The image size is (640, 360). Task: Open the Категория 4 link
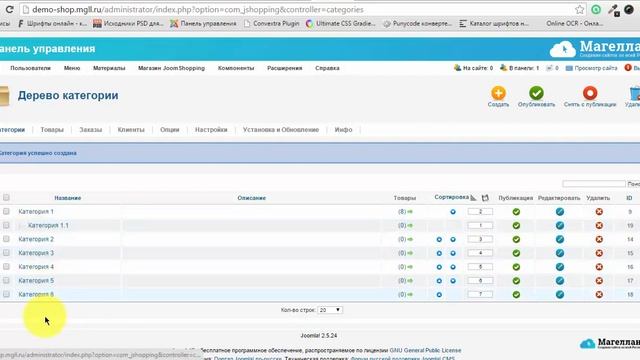36,267
